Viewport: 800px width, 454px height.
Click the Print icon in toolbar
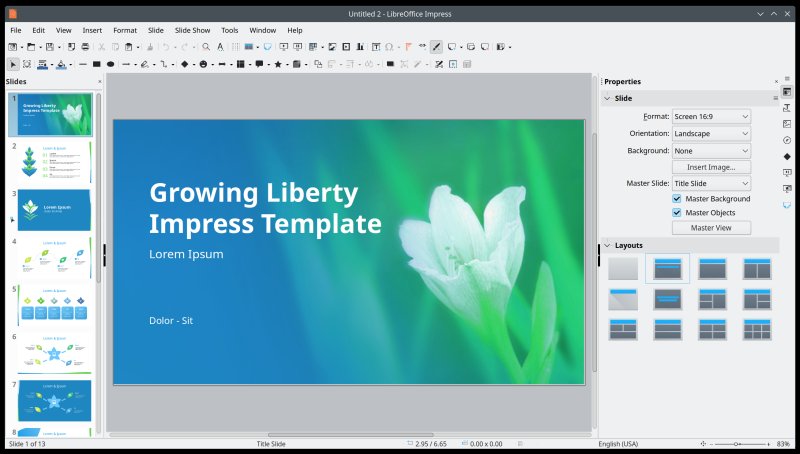tap(86, 47)
